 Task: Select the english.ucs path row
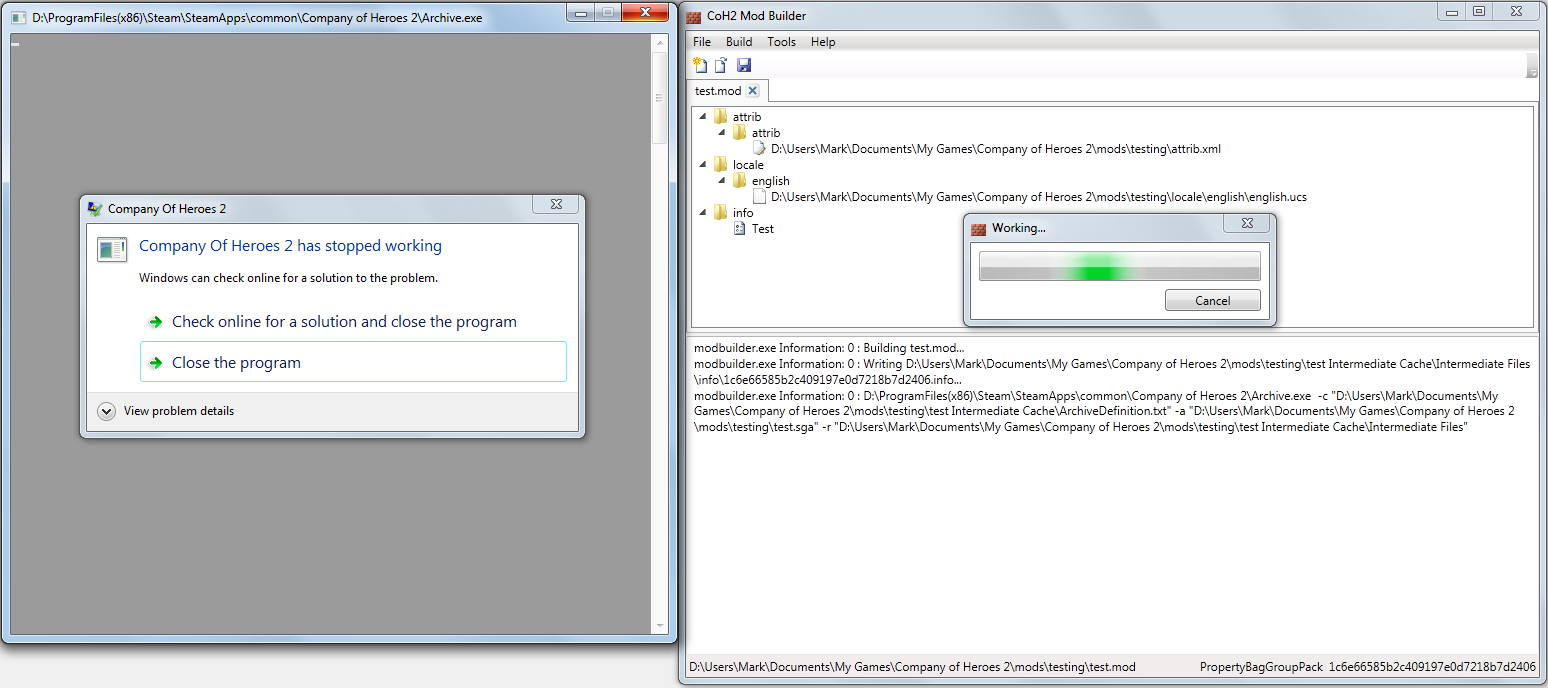1039,197
